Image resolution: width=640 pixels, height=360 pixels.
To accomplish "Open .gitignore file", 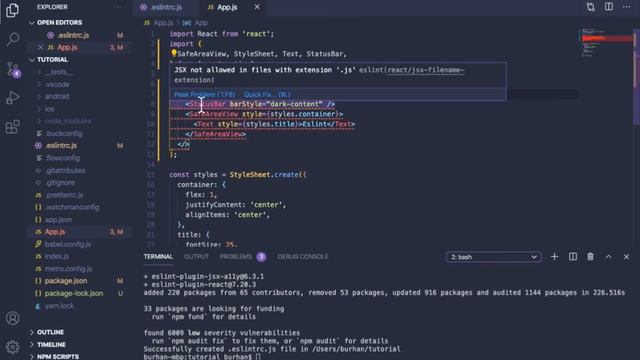I will [x=60, y=182].
